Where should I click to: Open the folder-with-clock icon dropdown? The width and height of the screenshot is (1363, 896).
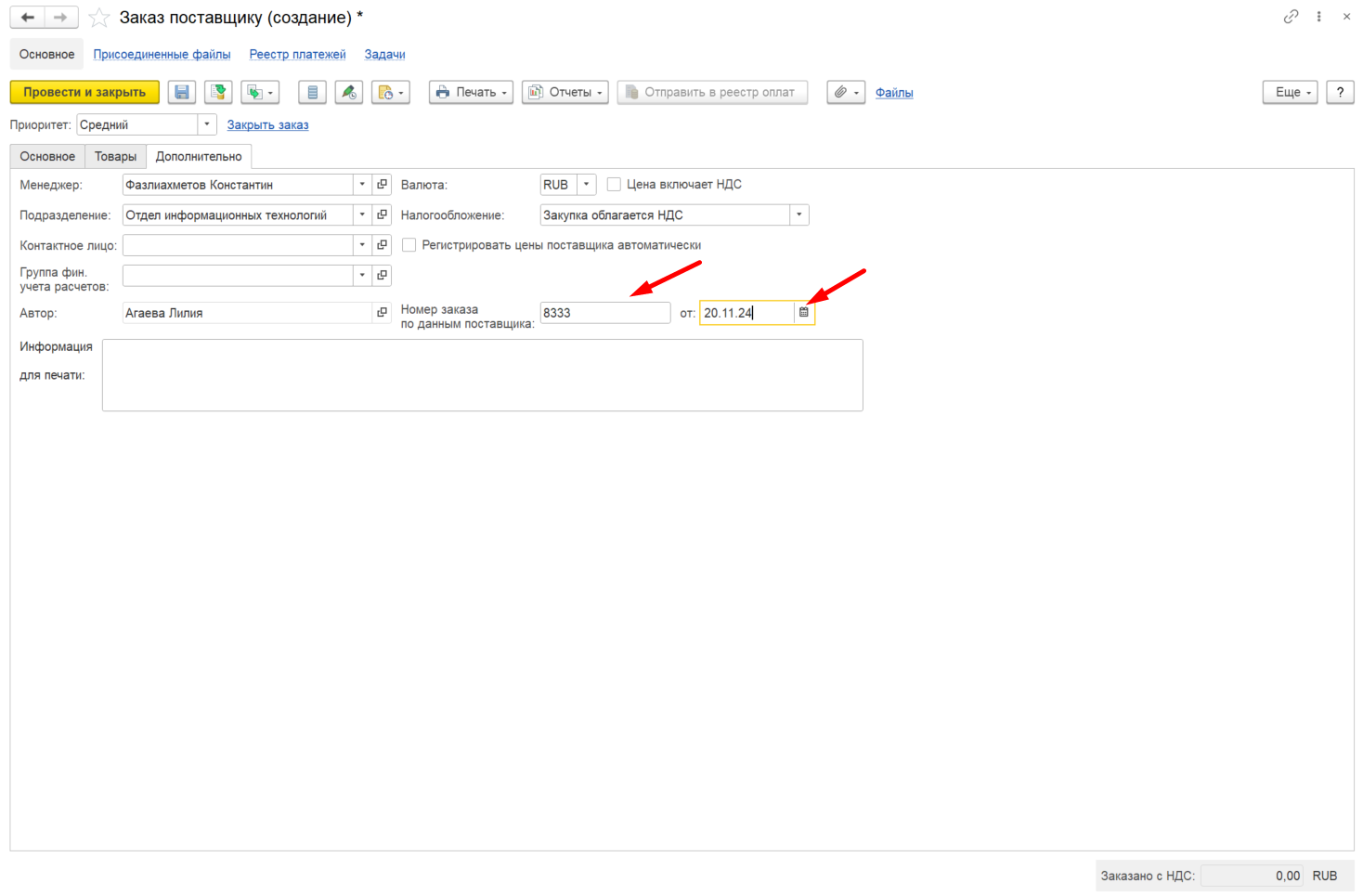point(391,92)
